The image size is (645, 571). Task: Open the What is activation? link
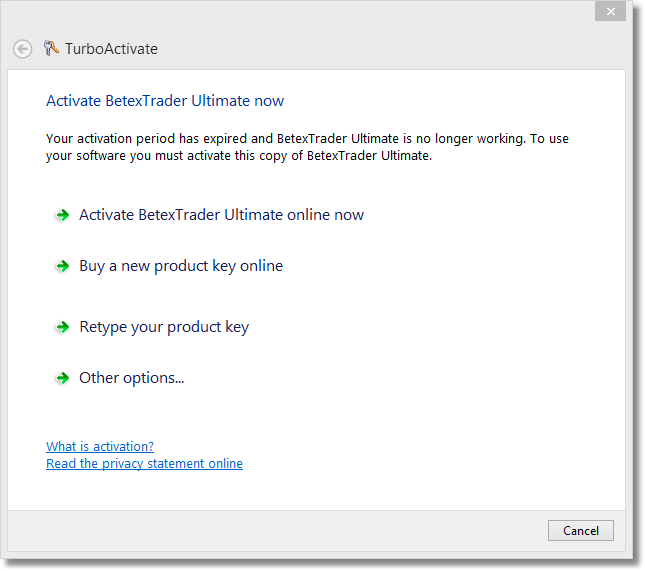[100, 447]
